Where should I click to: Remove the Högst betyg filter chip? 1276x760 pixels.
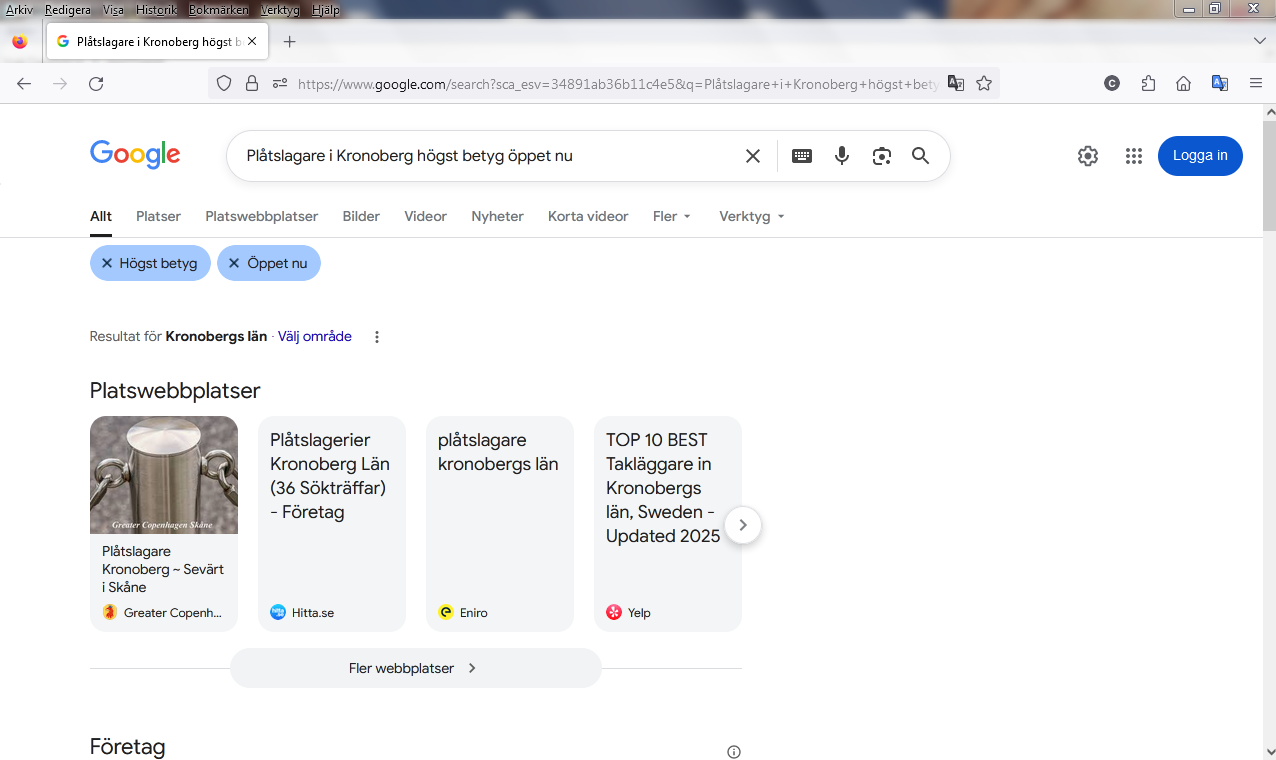[107, 263]
